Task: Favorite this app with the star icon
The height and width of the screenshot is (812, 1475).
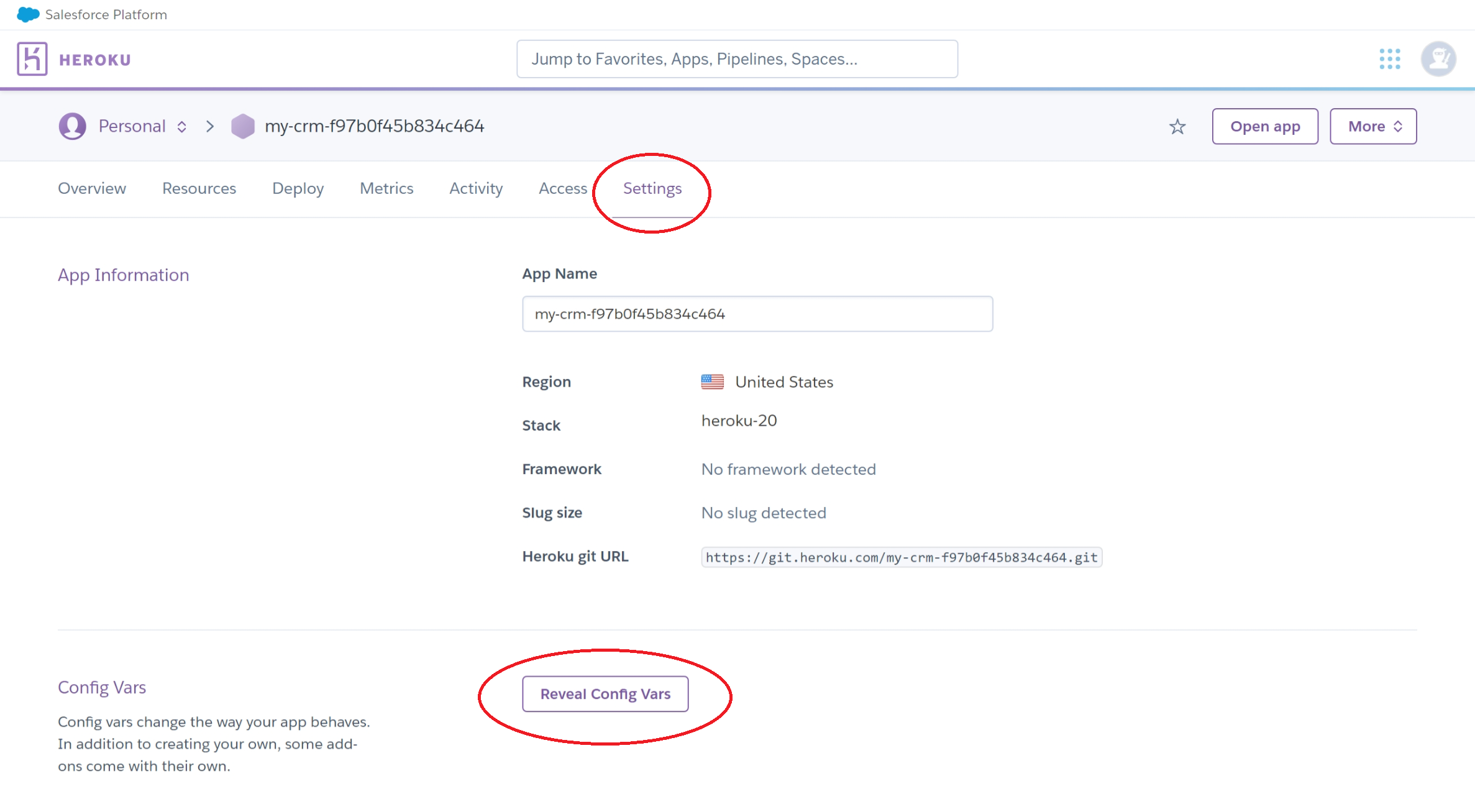Action: (1177, 127)
